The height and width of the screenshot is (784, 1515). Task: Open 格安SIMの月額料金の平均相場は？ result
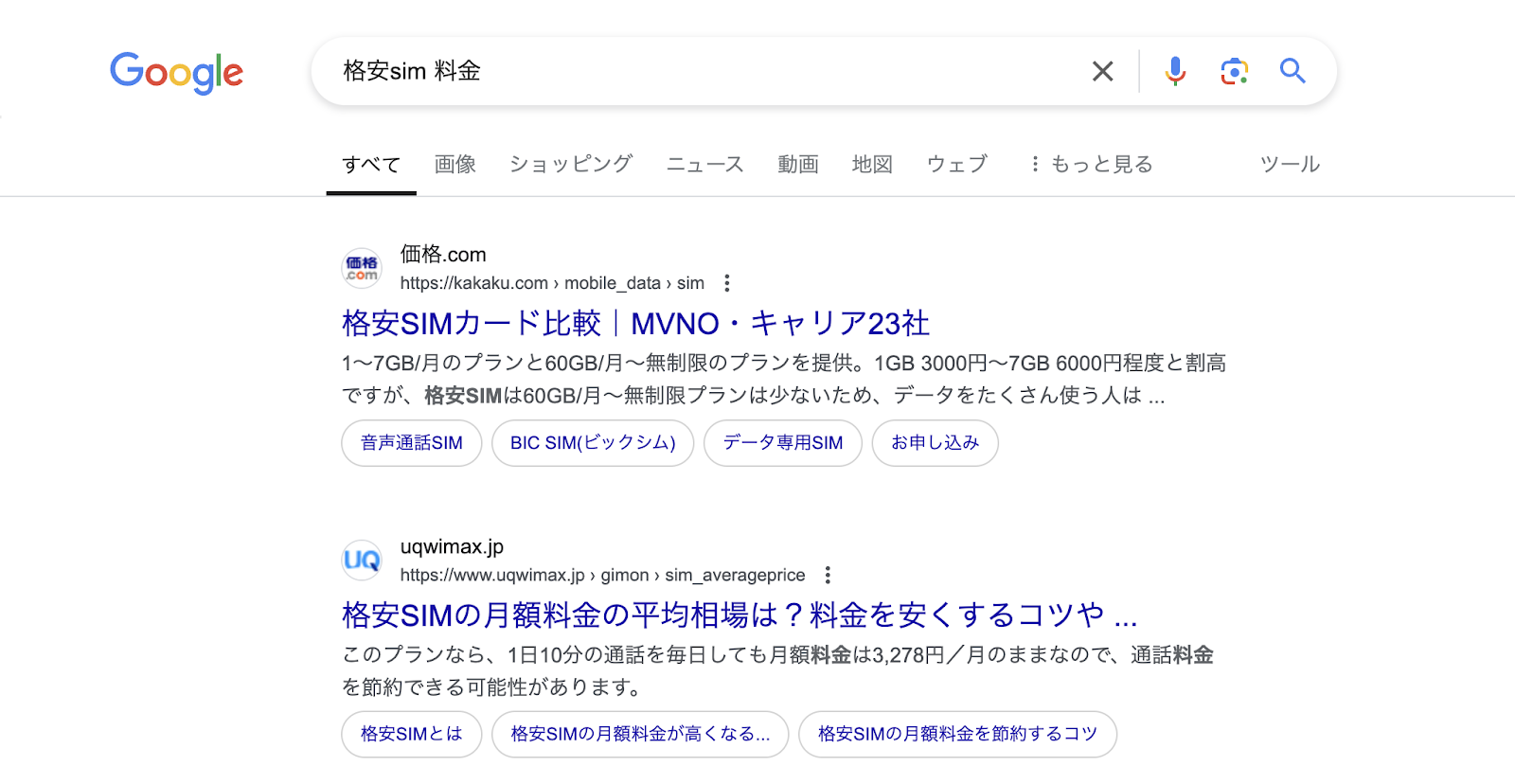tap(740, 615)
